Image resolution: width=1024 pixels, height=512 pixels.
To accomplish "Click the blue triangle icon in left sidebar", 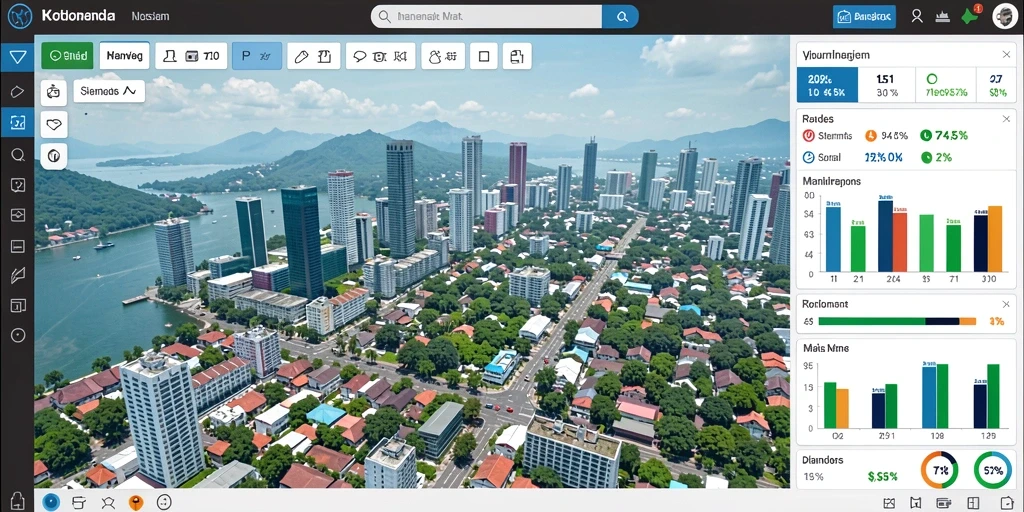I will pyautogui.click(x=18, y=57).
